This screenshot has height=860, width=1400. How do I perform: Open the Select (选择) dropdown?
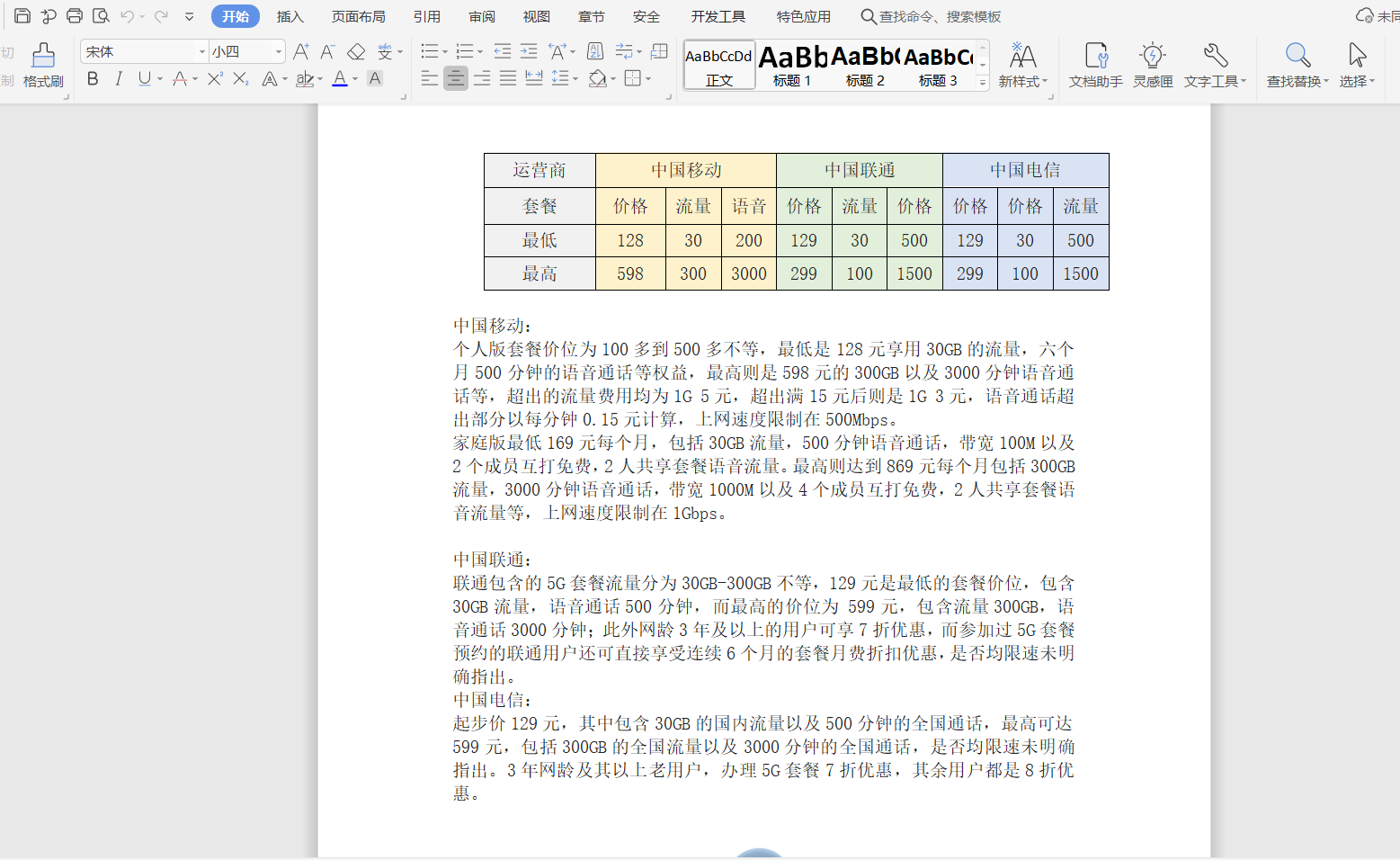(x=1357, y=66)
